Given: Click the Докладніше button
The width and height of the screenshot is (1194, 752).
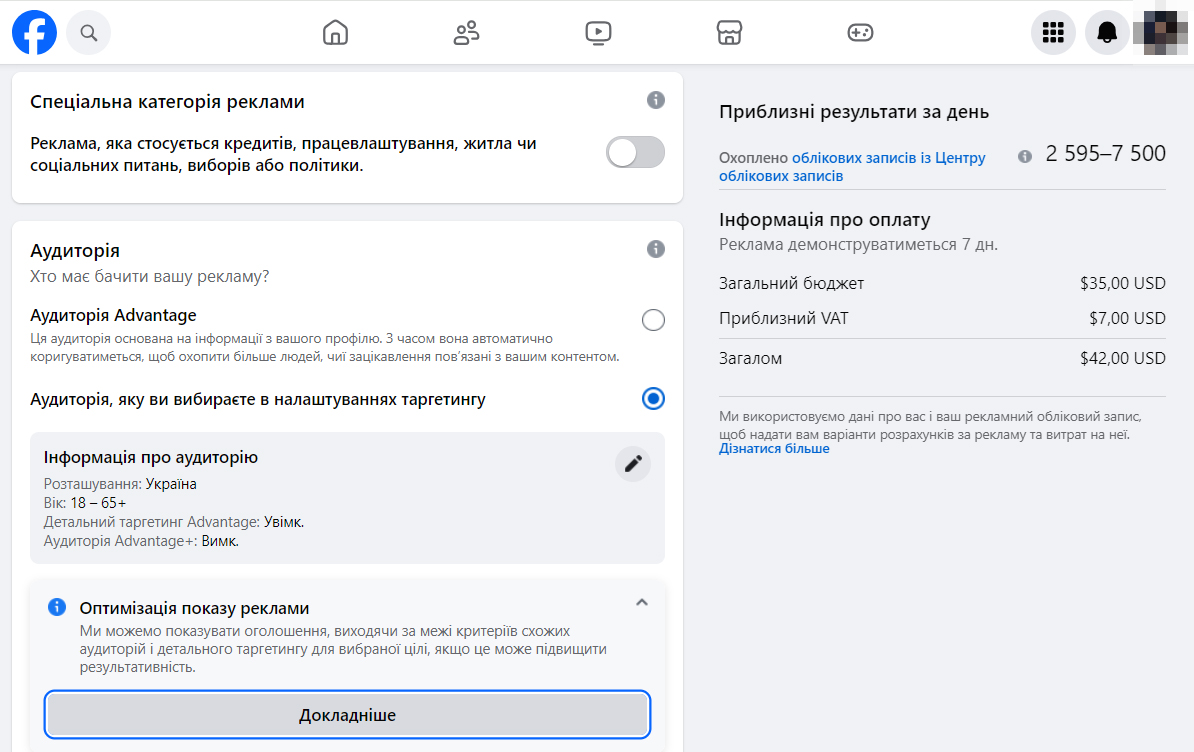Looking at the screenshot, I should click(x=347, y=714).
